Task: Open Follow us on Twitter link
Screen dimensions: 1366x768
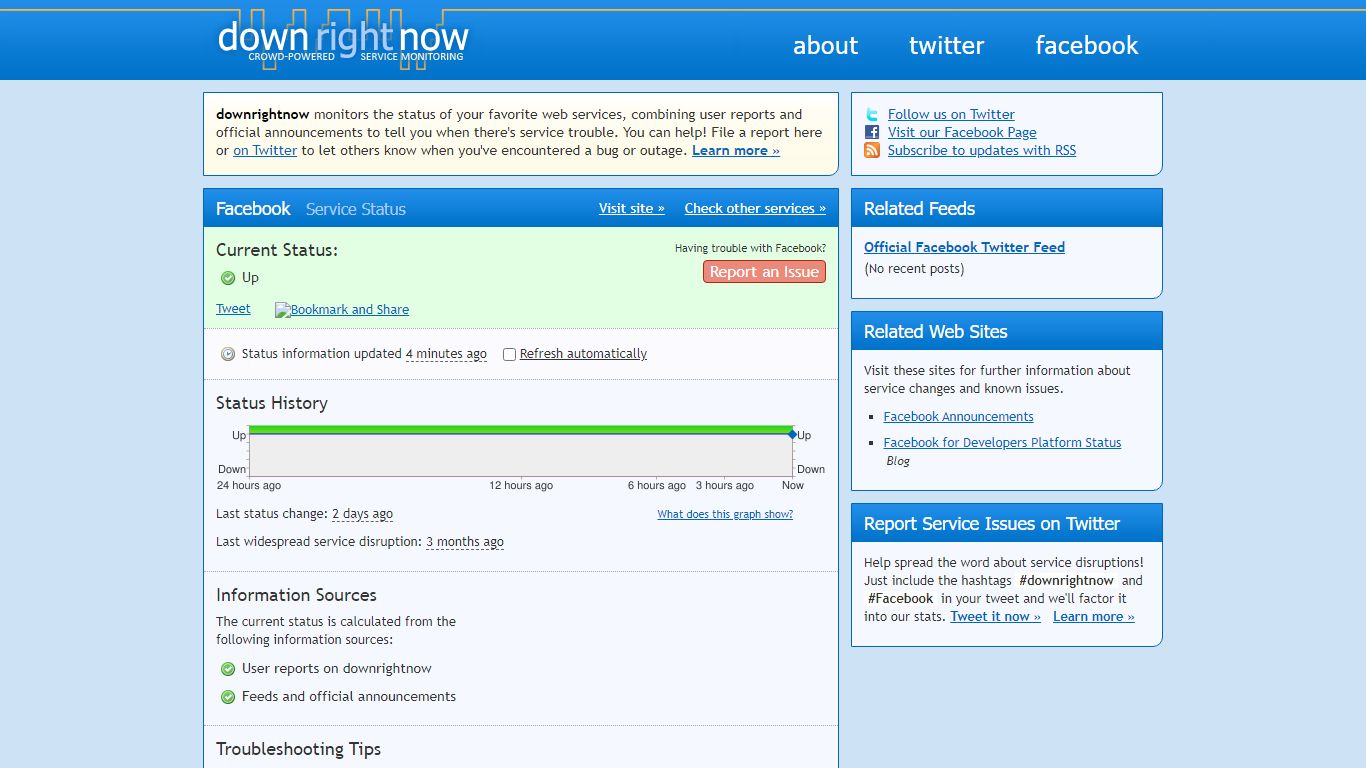Action: click(951, 114)
